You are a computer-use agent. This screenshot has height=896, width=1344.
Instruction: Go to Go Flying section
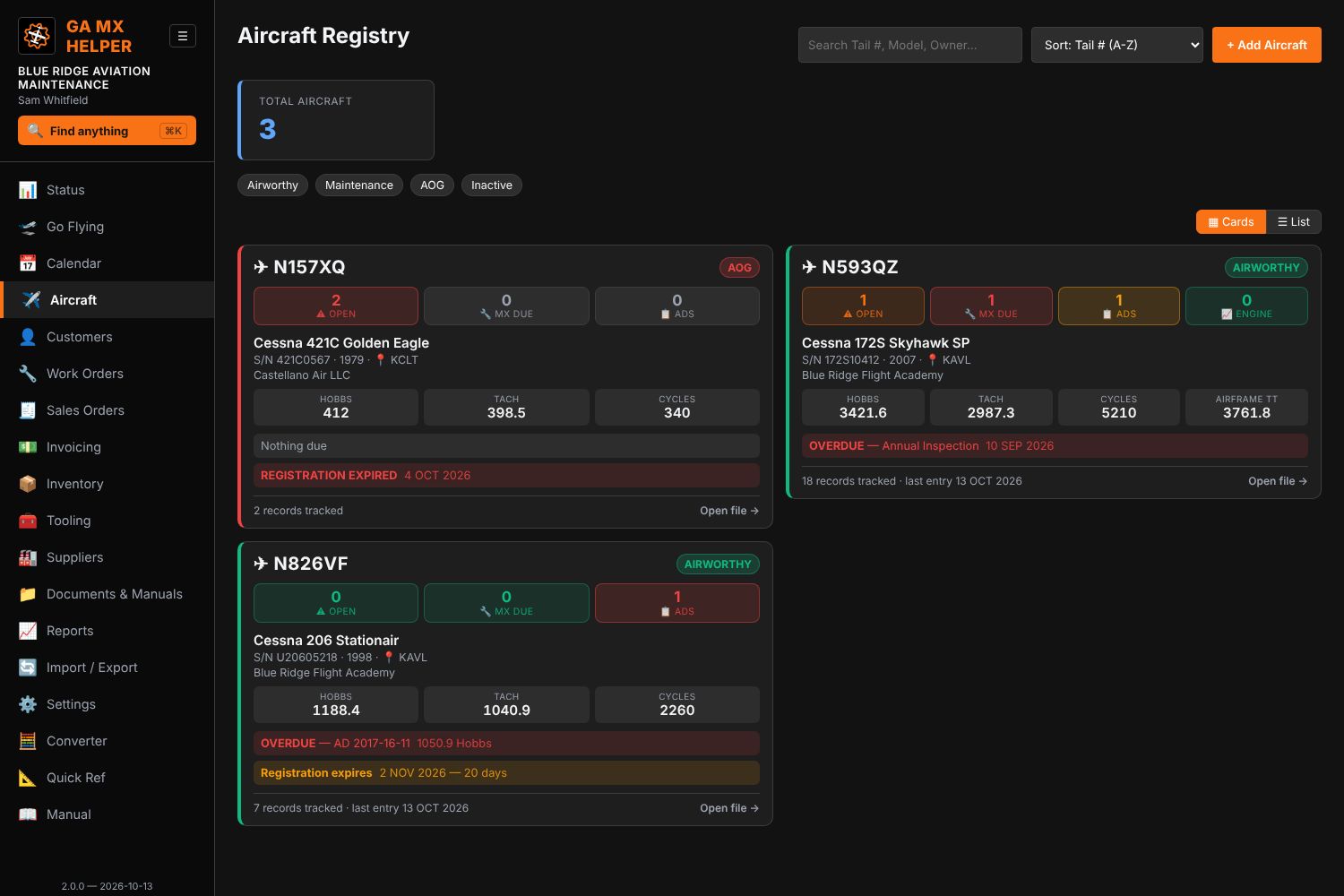pos(108,227)
